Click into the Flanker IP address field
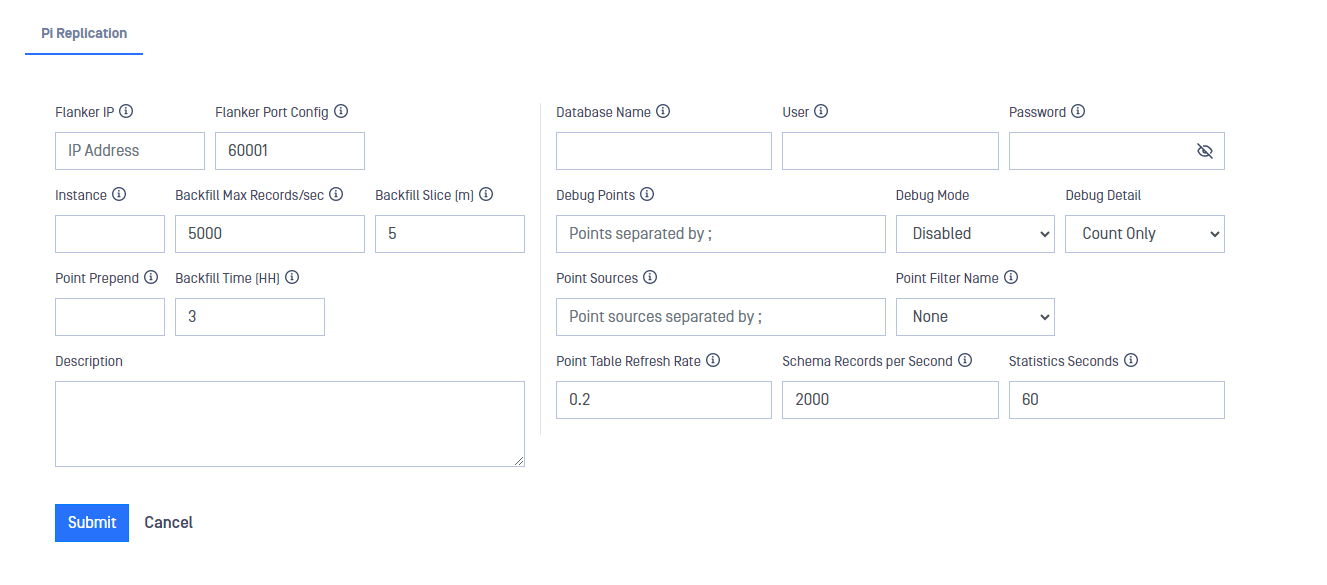Screen dimensions: 1327x585 tap(130, 151)
